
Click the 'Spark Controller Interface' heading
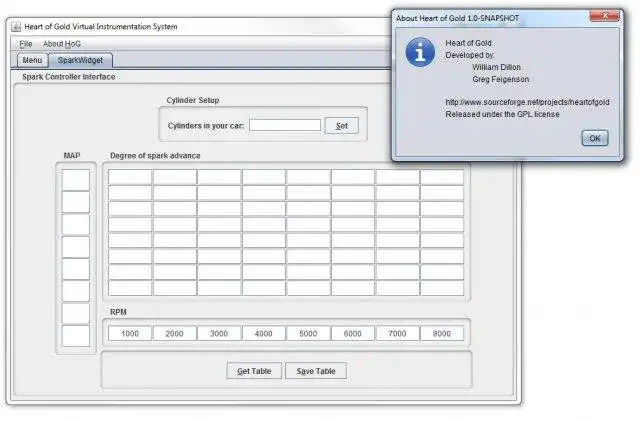pos(69,77)
